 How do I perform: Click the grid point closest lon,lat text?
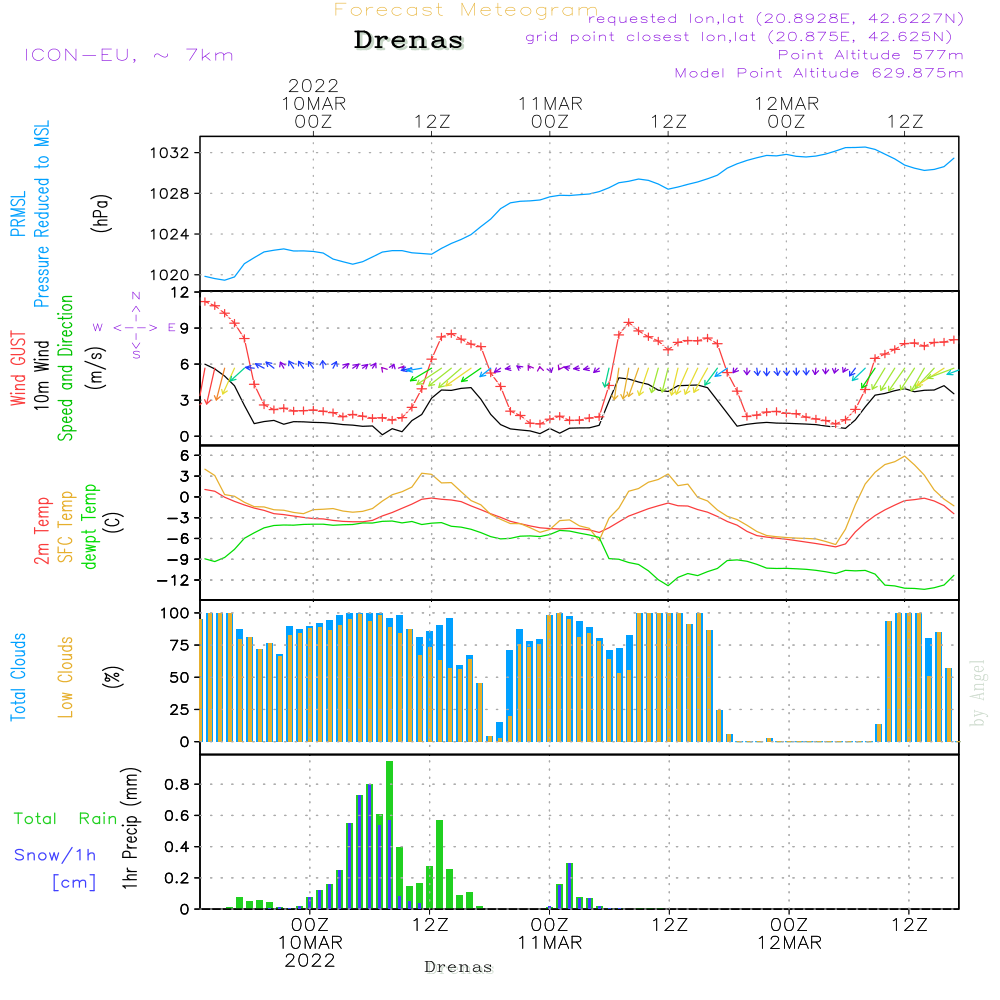pos(745,37)
